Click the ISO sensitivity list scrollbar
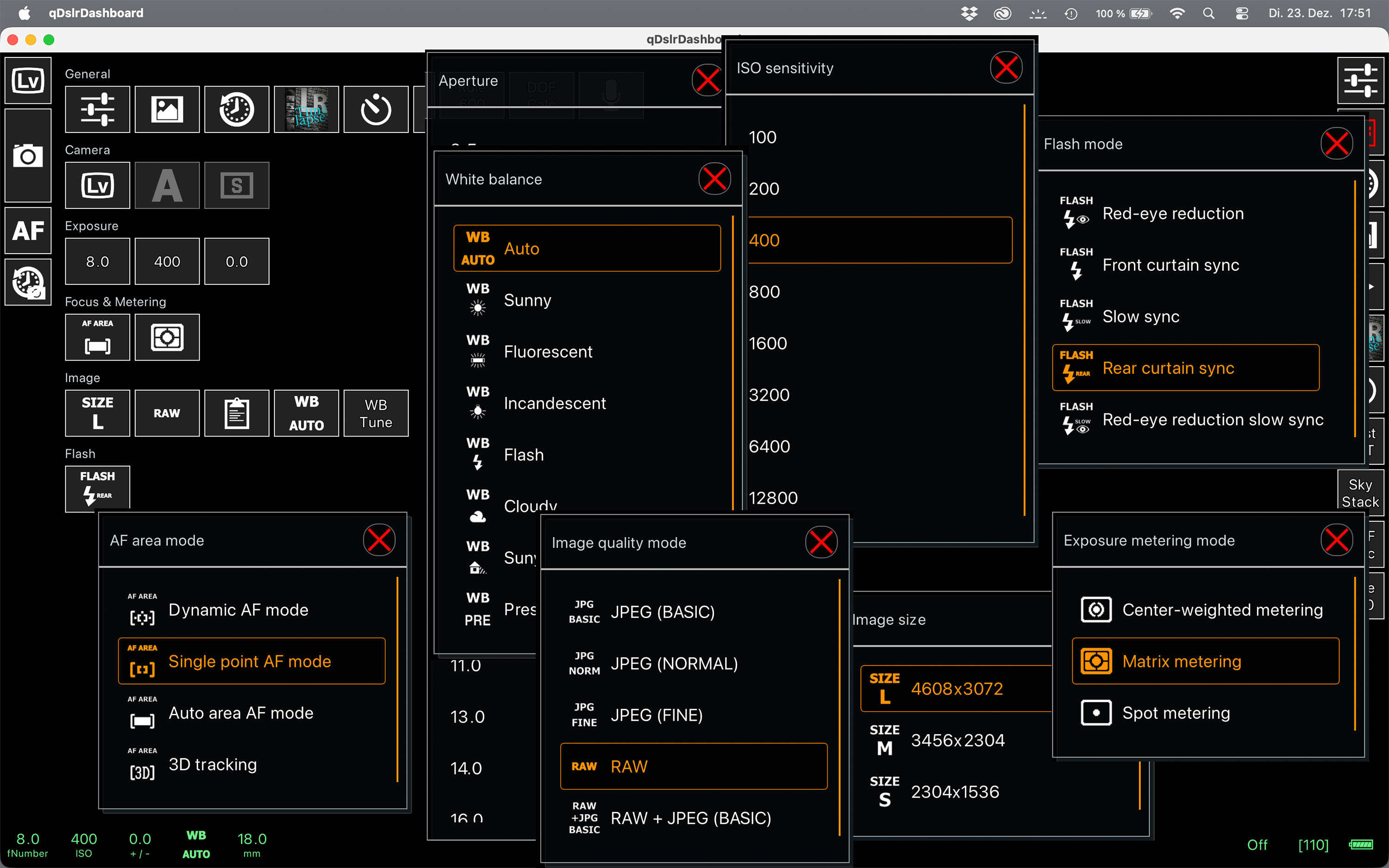The width and height of the screenshot is (1389, 868). point(1025,310)
